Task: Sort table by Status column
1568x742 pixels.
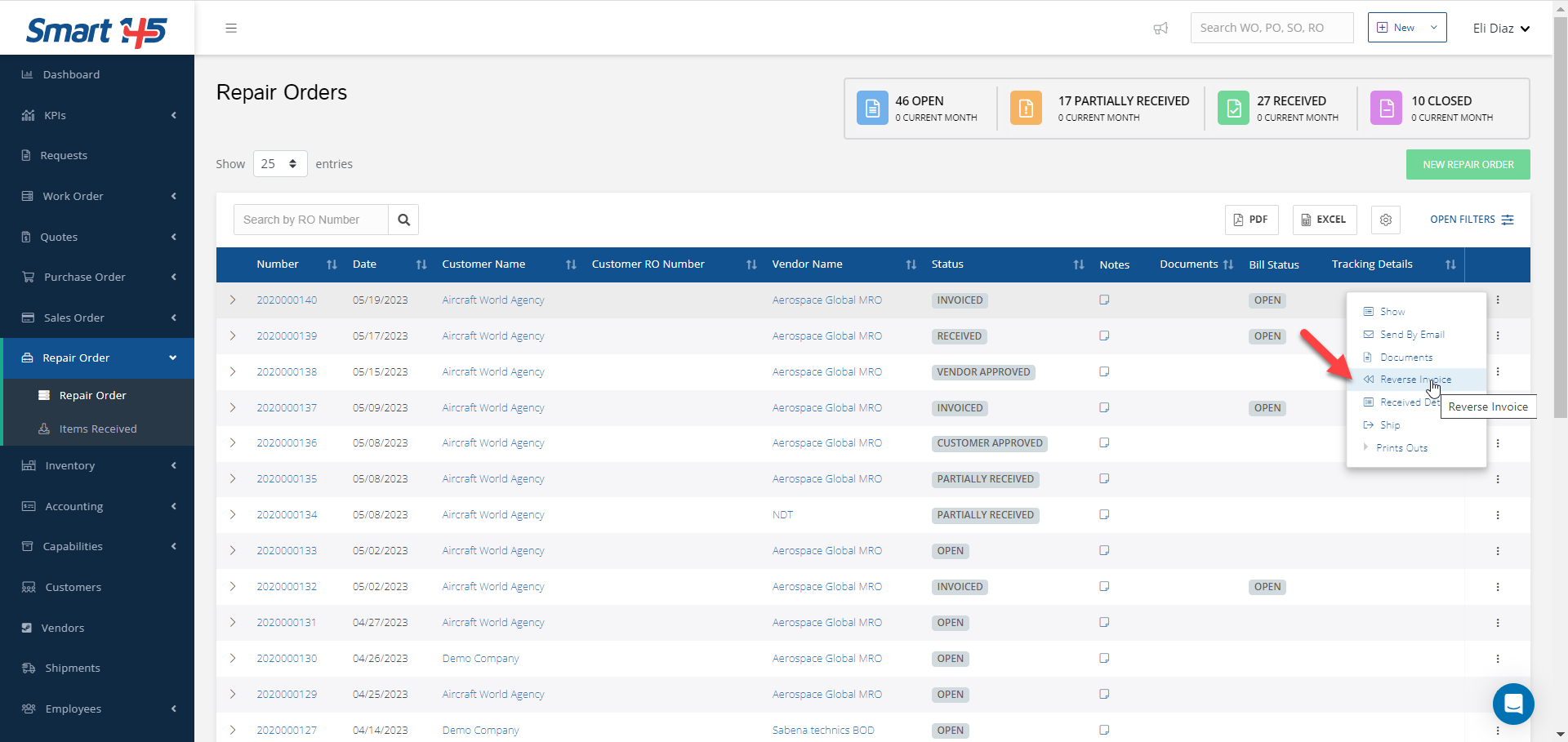Action: pyautogui.click(x=1078, y=264)
